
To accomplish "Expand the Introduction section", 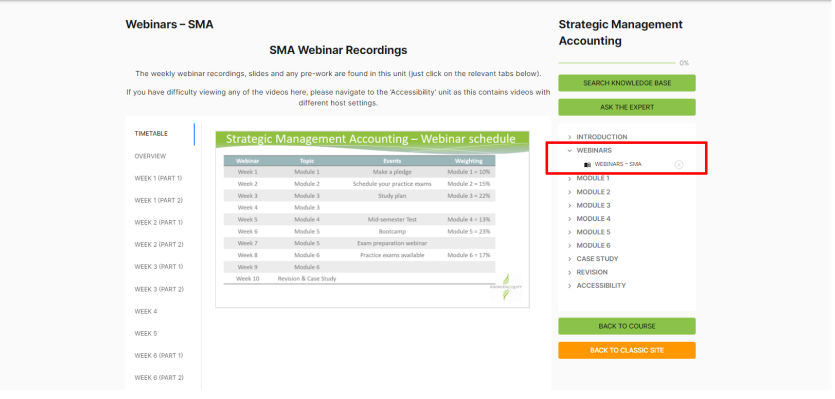I will tap(602, 137).
